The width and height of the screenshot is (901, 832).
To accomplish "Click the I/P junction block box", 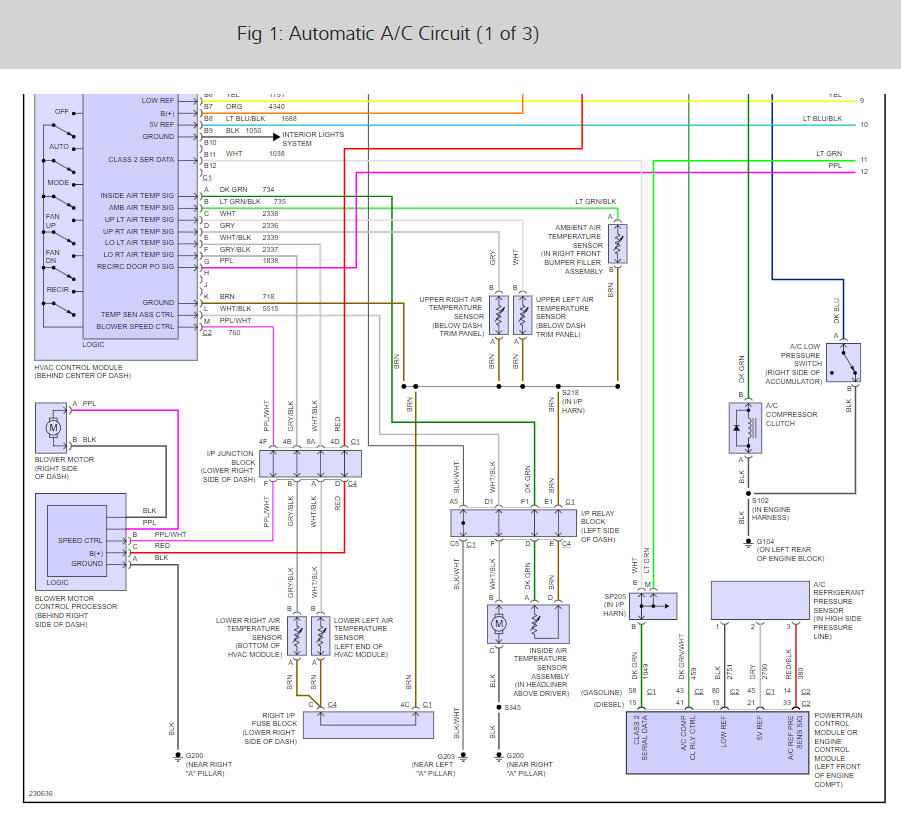I will [x=310, y=464].
